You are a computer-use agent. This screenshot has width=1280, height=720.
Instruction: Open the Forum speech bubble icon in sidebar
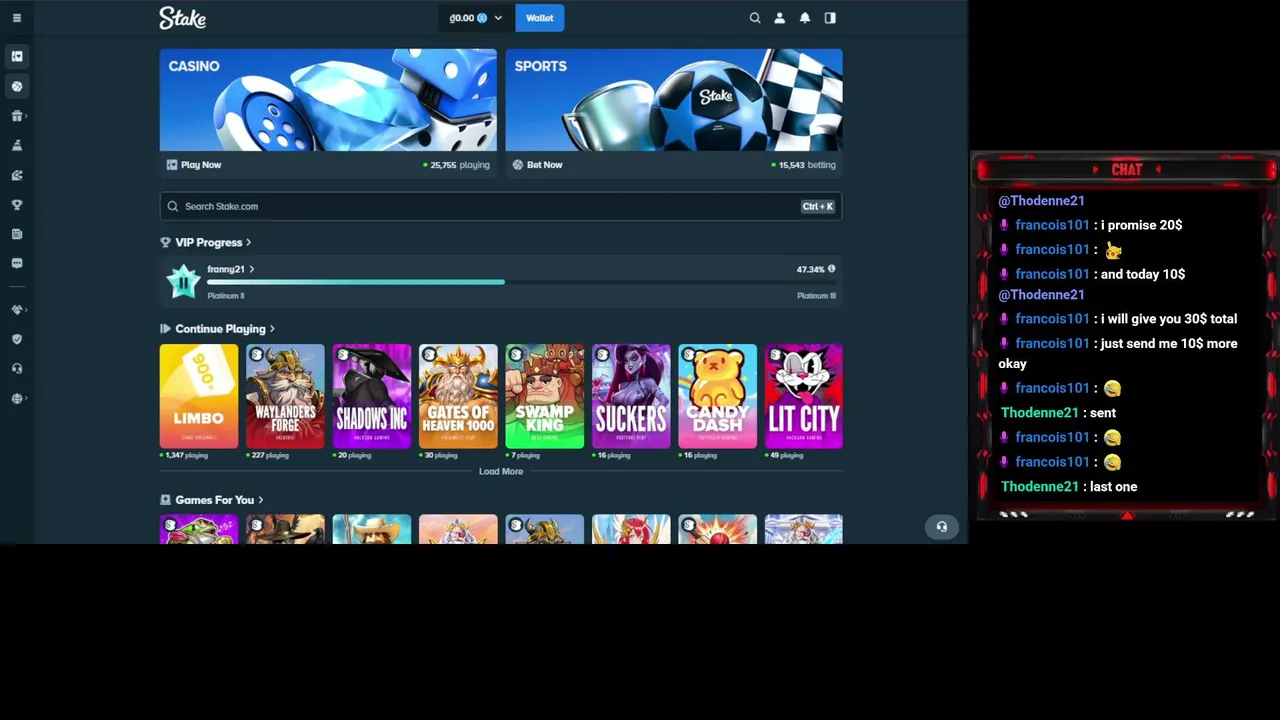tap(17, 263)
